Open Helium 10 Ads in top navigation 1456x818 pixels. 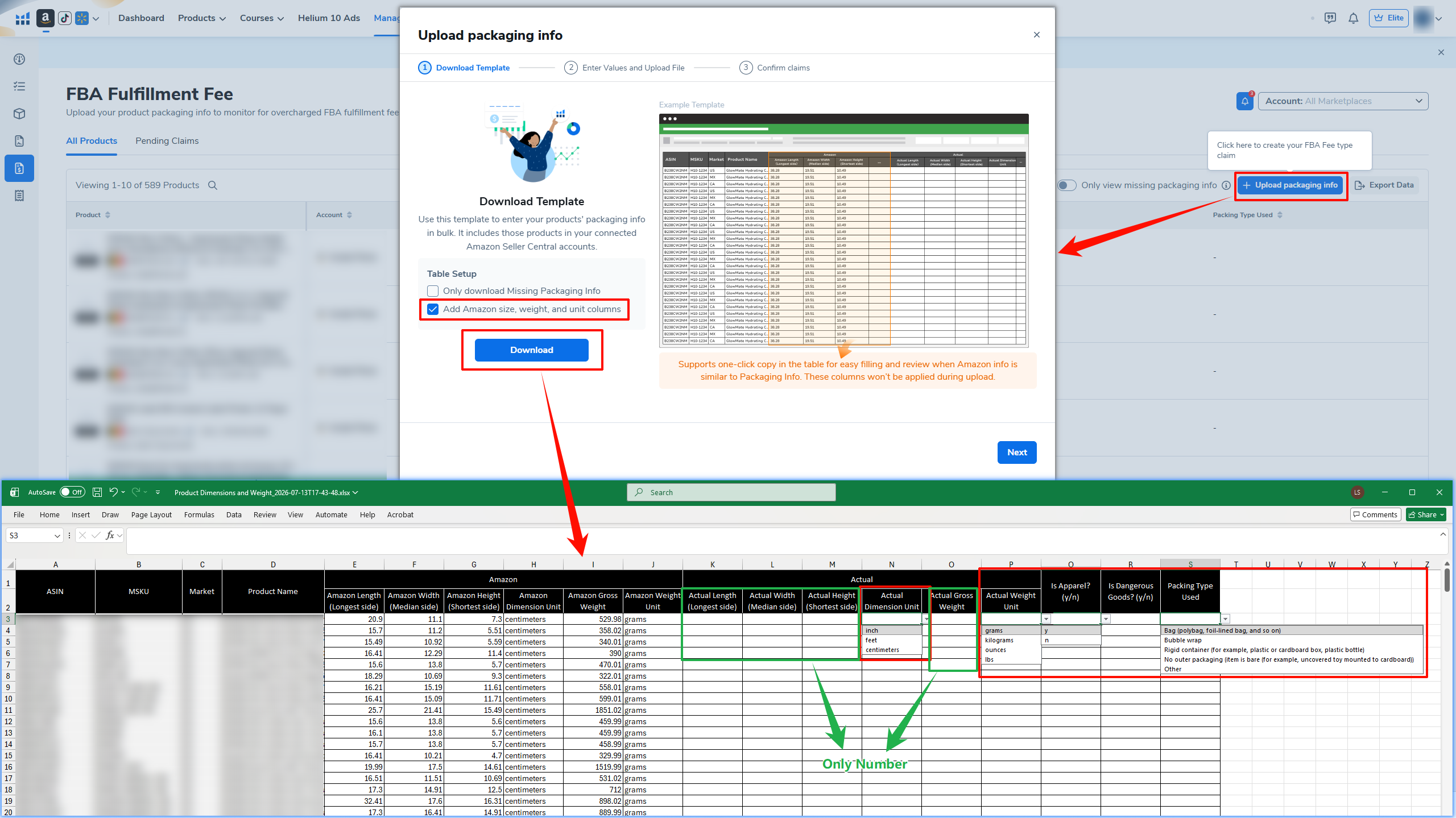(x=329, y=18)
